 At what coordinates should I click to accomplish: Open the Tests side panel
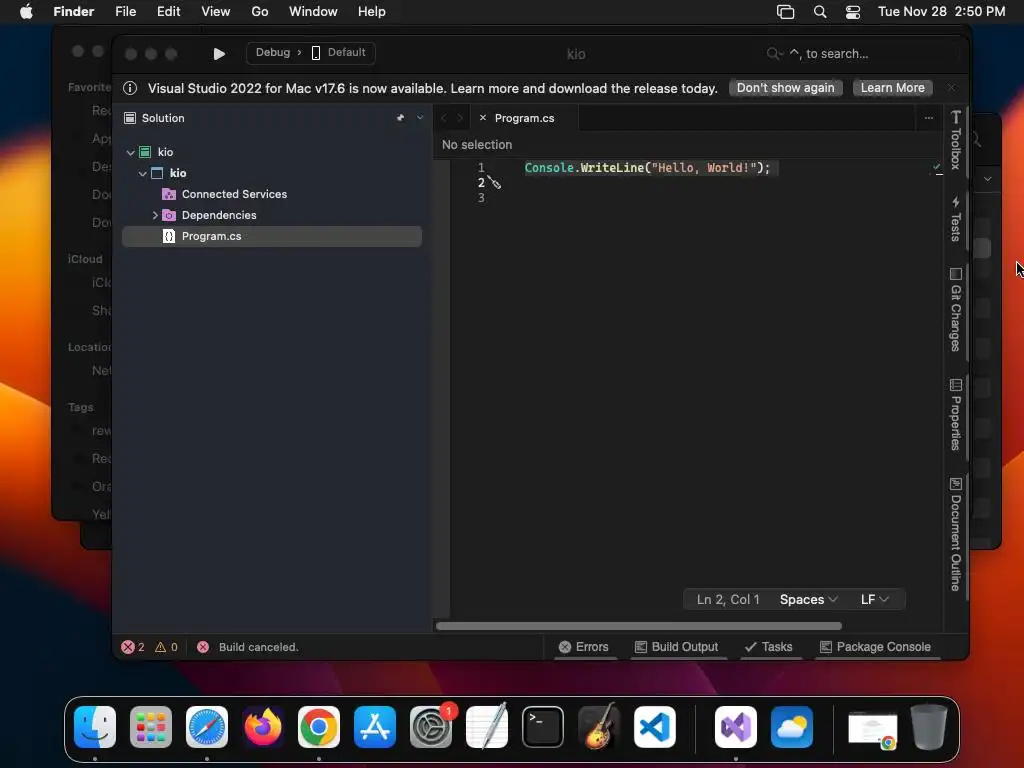tap(955, 219)
